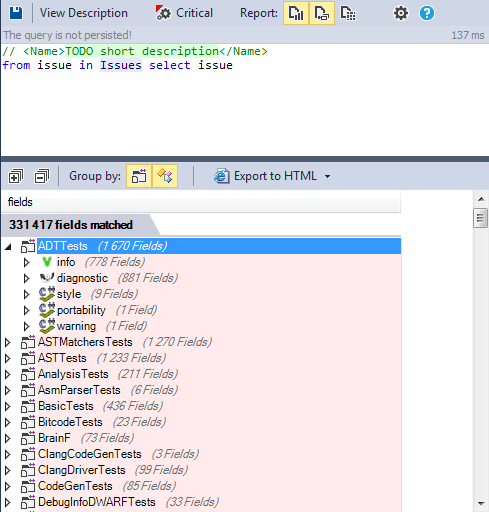The width and height of the screenshot is (489, 512).
Task: Open the Export to HTML dropdown arrow
Action: (328, 176)
